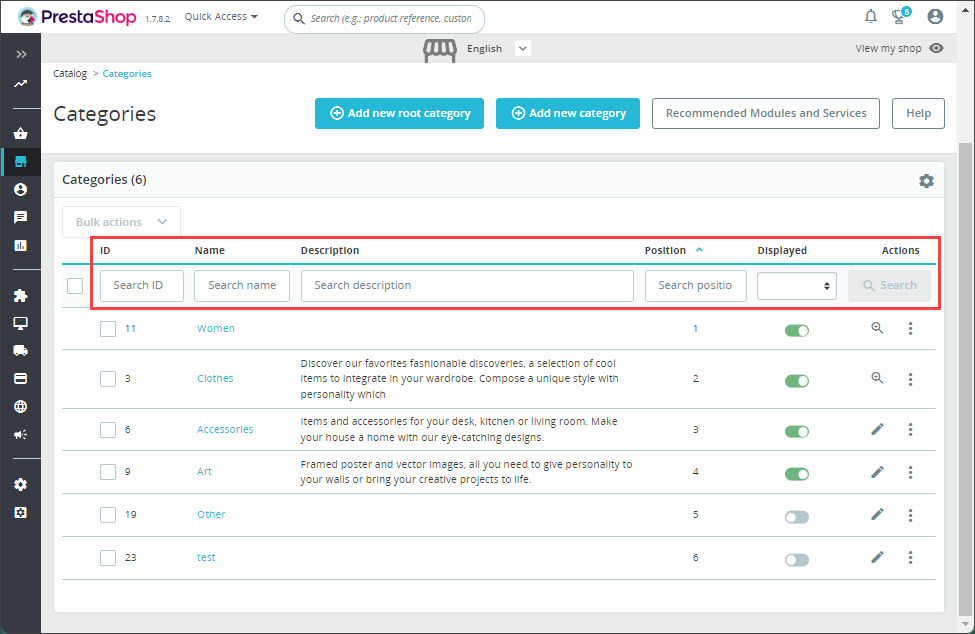Open the trophy merchant expertise icon
Screen dimensions: 975x634
(x=900, y=16)
